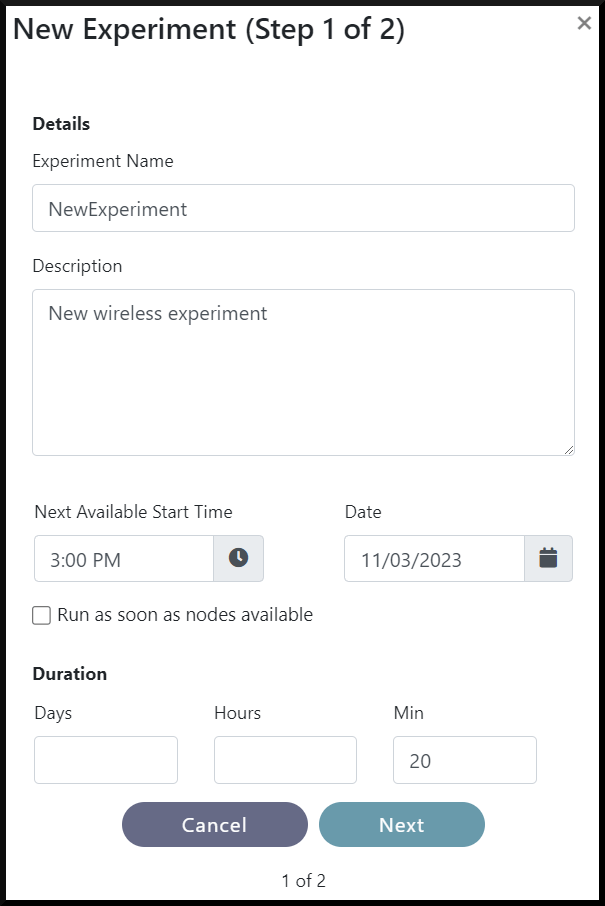Focus the Days duration field
This screenshot has width=605, height=906.
click(x=106, y=760)
